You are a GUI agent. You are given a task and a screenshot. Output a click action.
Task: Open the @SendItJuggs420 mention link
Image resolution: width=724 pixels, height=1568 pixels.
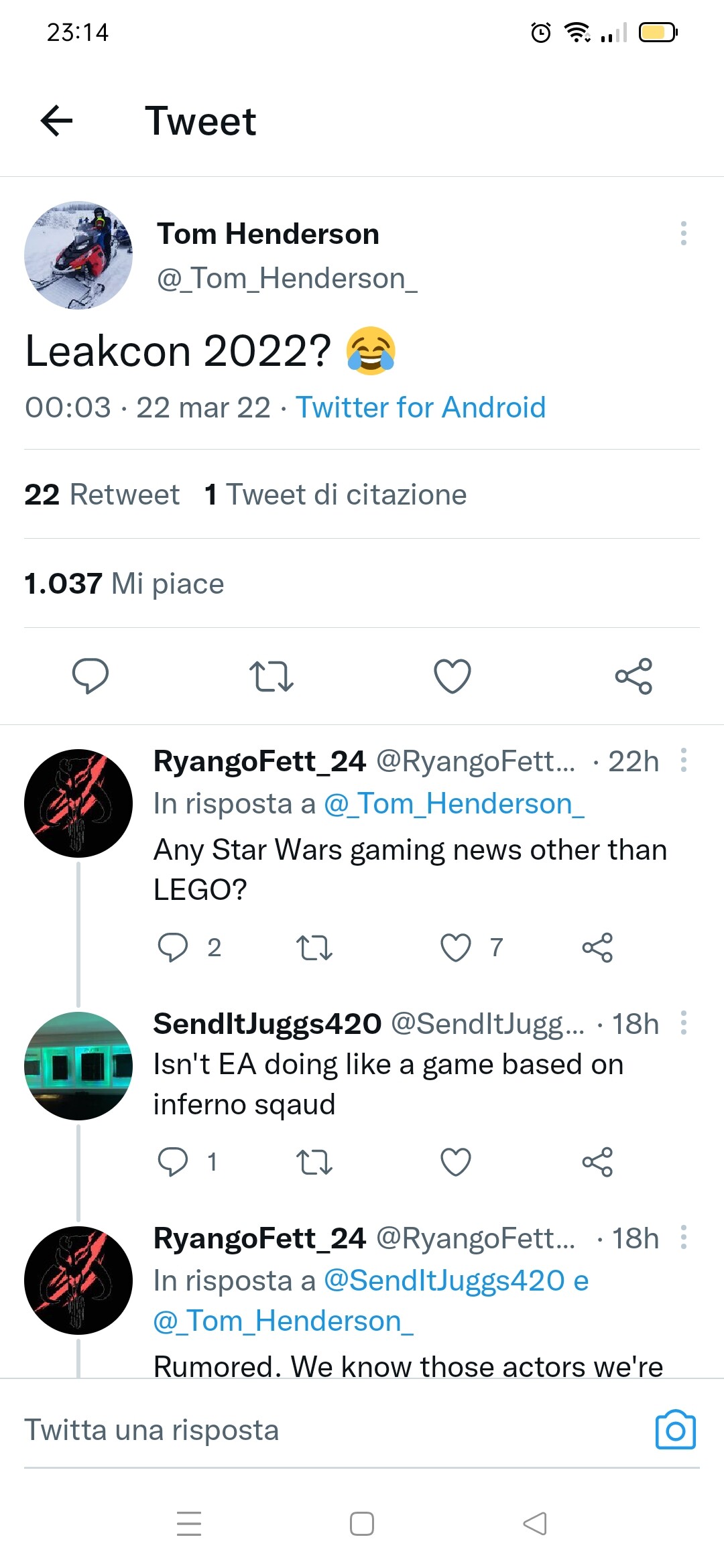[x=444, y=1281]
